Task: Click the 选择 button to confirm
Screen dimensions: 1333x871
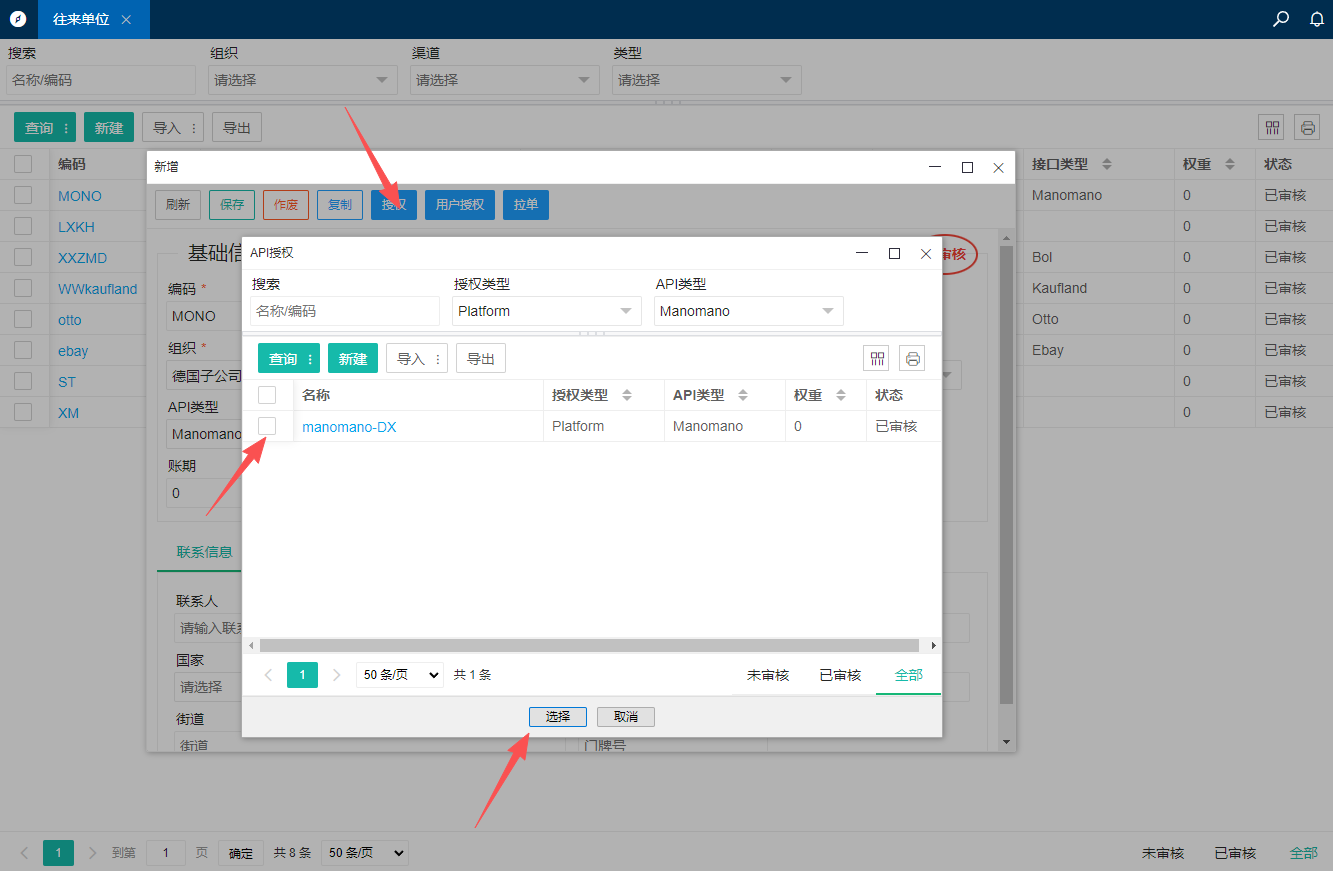Action: click(x=558, y=717)
